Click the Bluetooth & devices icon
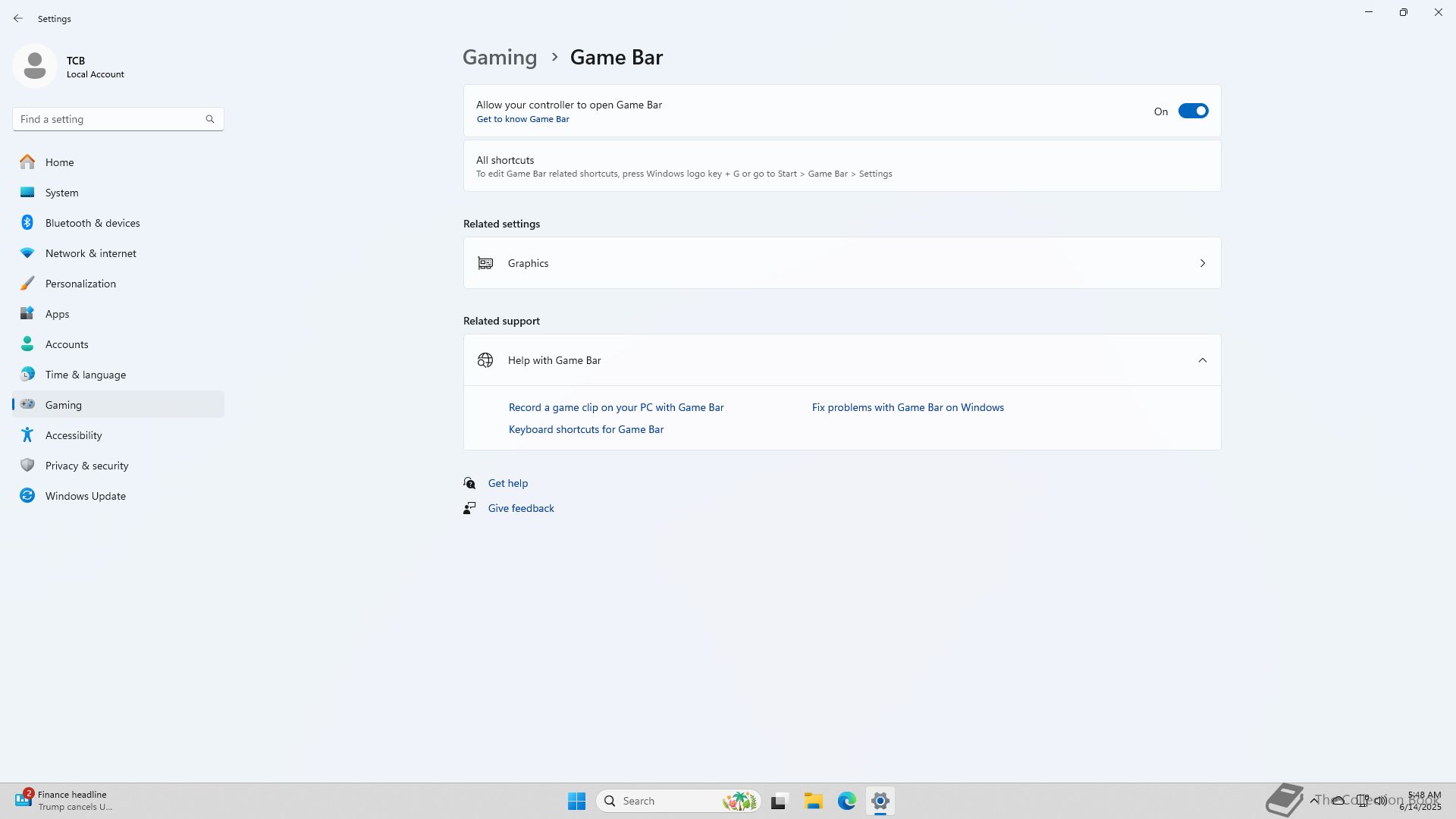The width and height of the screenshot is (1456, 819). click(27, 223)
